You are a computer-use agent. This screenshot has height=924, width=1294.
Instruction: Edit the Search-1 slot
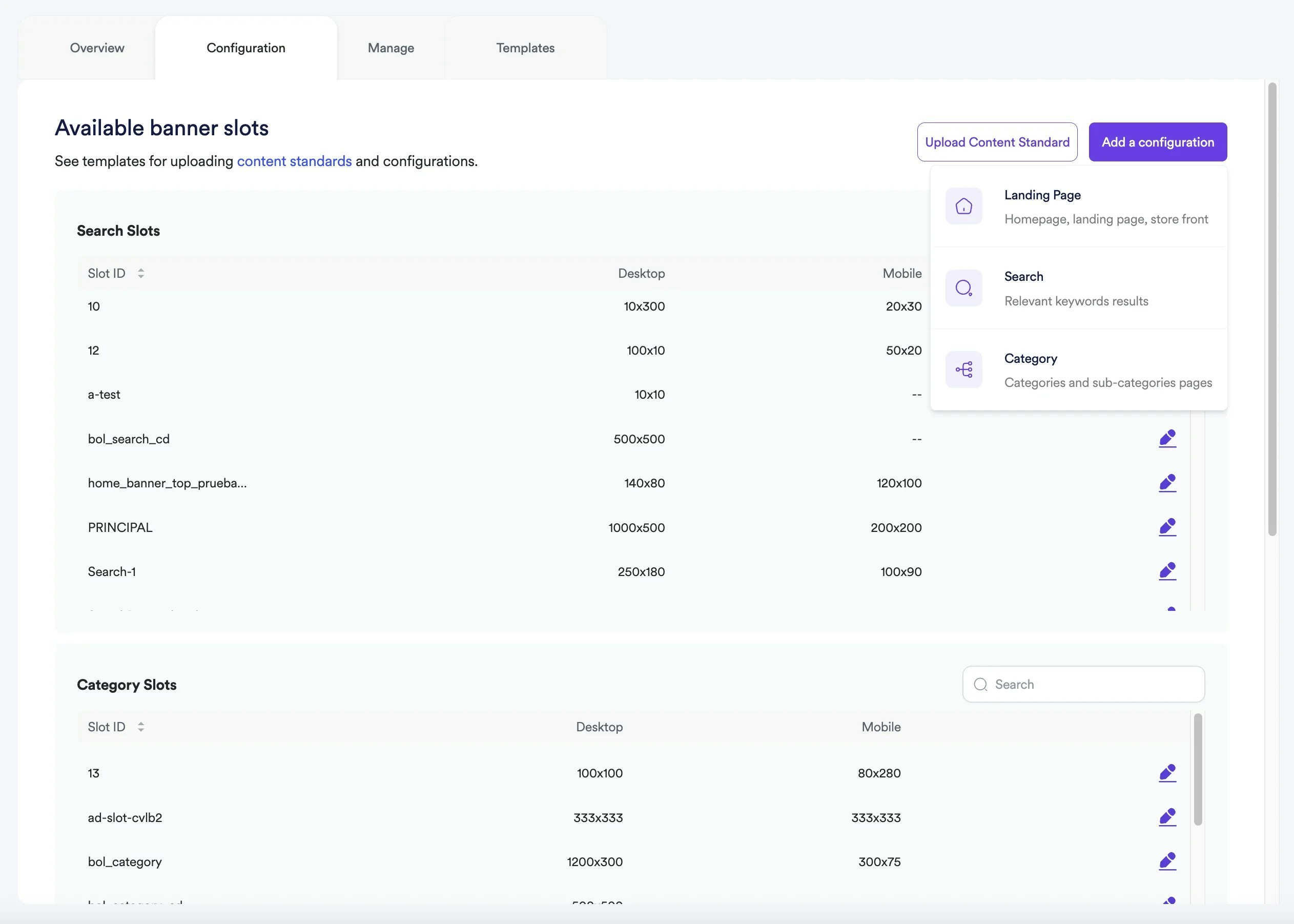point(1168,571)
